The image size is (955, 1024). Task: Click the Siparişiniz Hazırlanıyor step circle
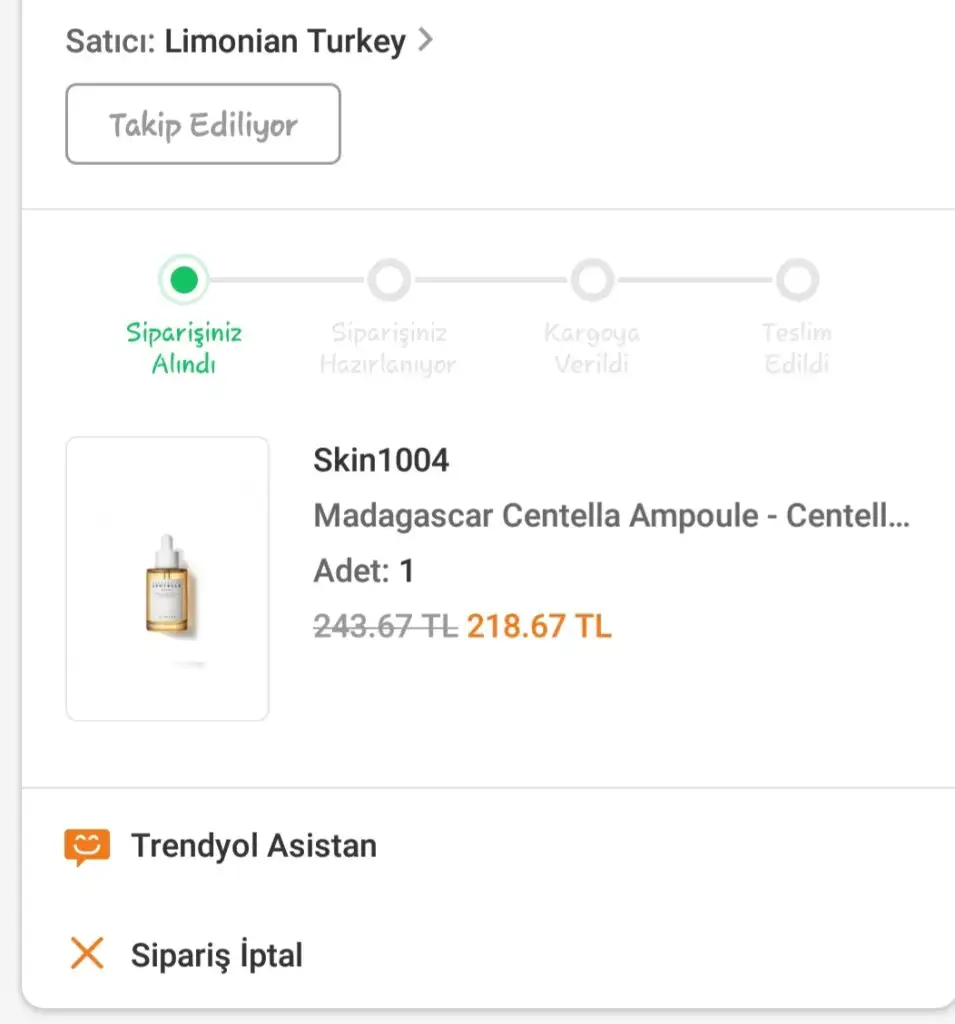tap(388, 281)
